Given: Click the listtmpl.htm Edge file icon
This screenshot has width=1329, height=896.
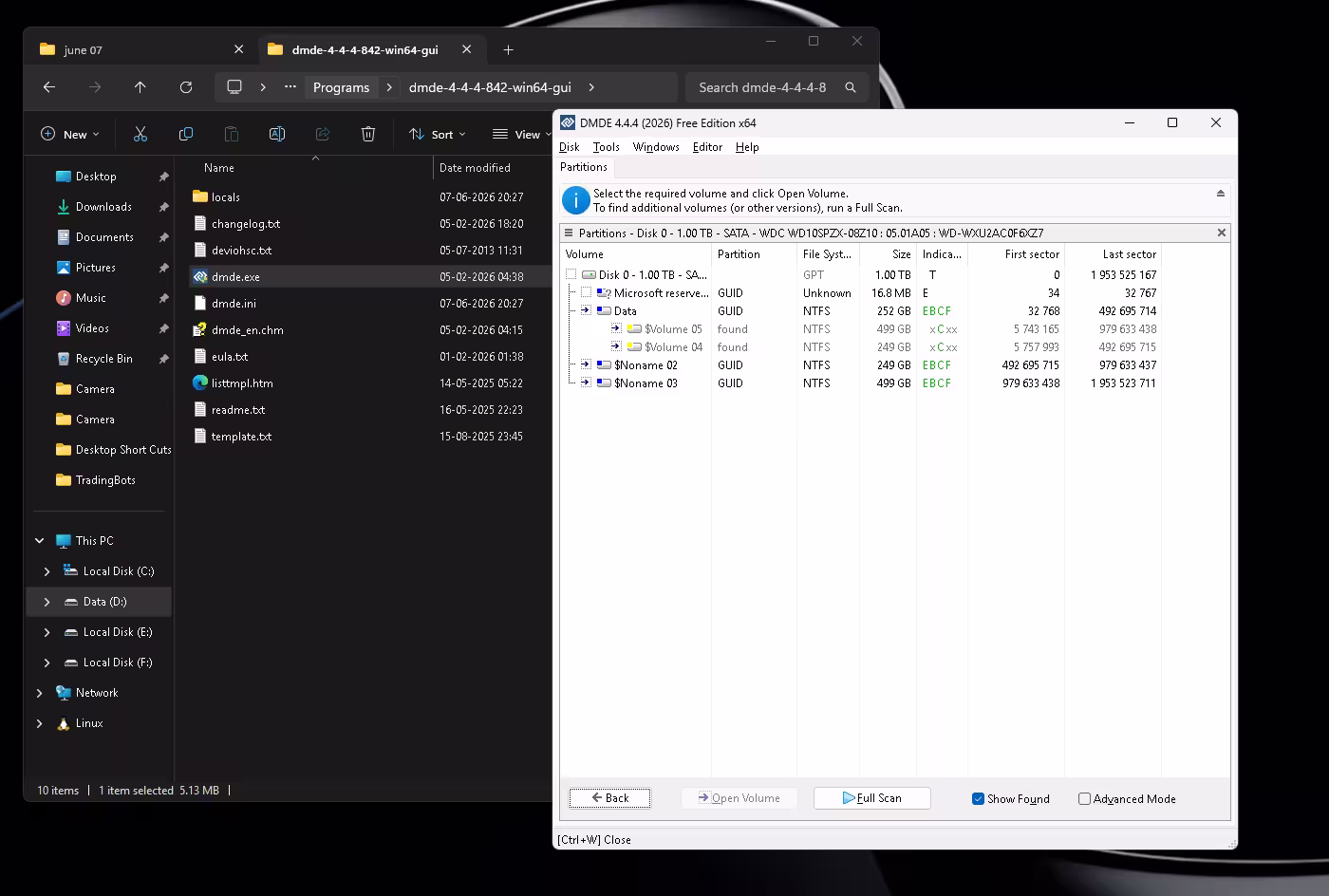Looking at the screenshot, I should [x=199, y=383].
